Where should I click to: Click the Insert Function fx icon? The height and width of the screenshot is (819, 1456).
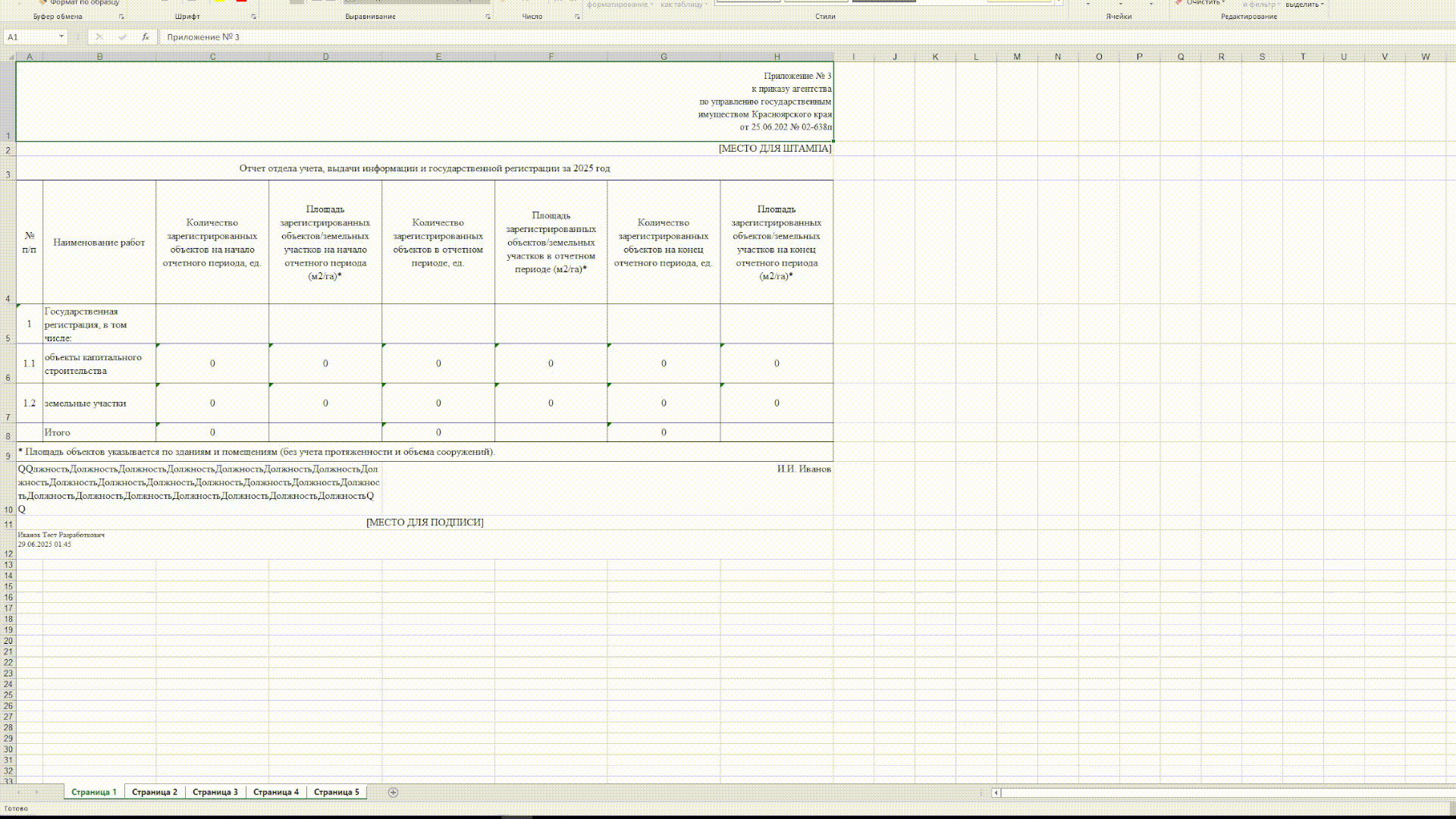(x=145, y=36)
